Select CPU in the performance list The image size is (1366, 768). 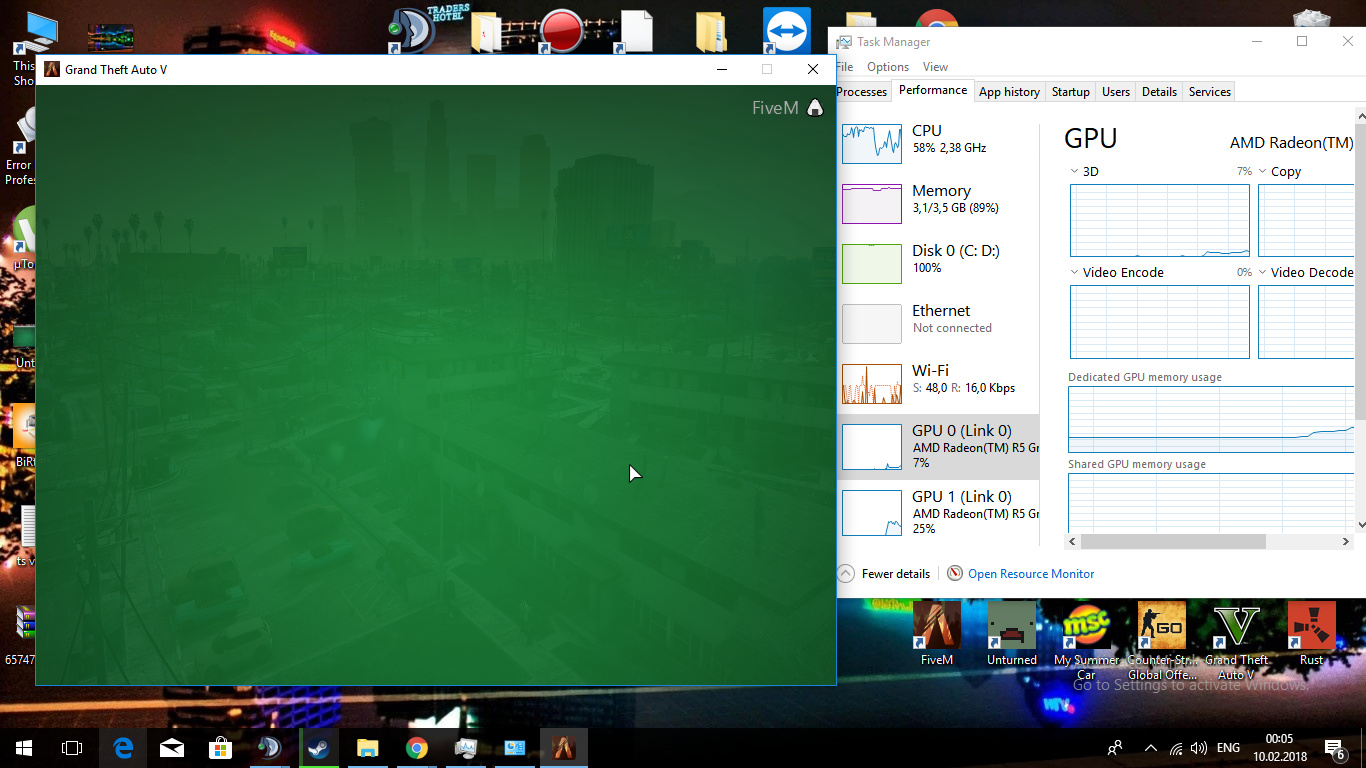click(x=938, y=144)
